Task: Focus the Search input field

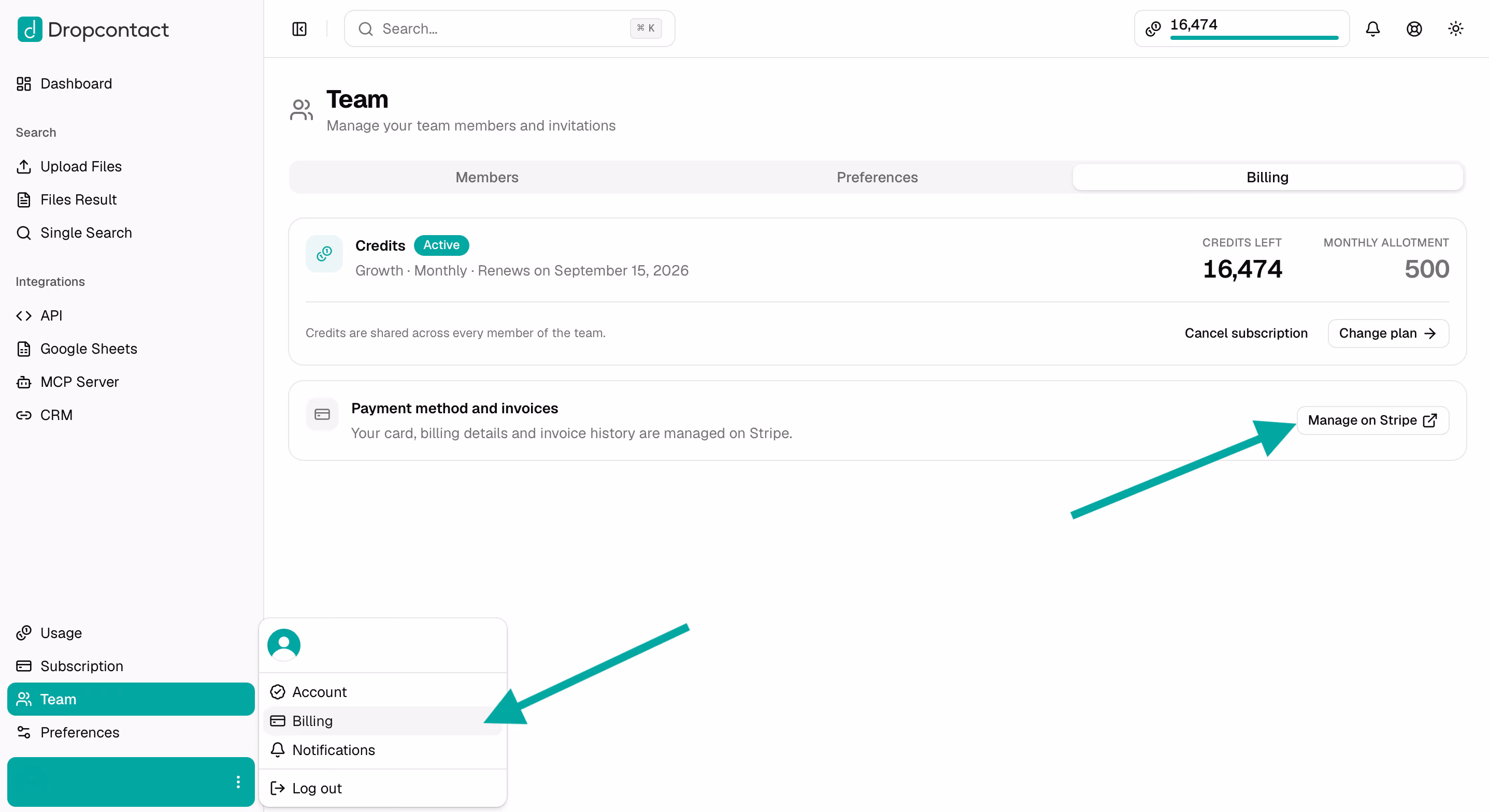Action: point(509,28)
